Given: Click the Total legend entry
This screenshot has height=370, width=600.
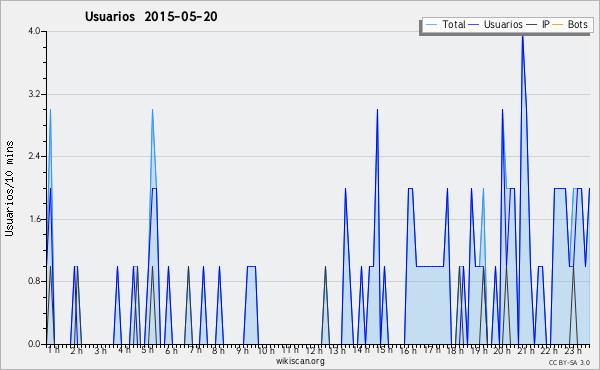Looking at the screenshot, I should click(x=445, y=24).
